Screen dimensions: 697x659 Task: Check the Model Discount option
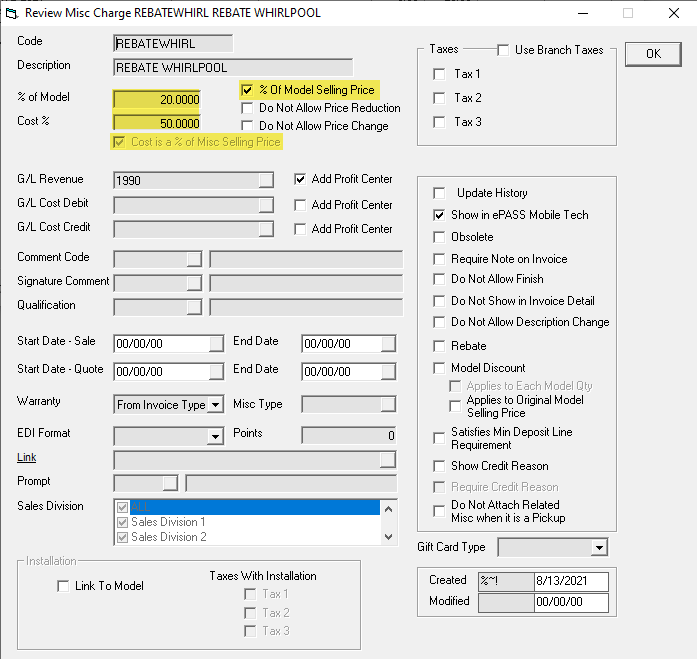tap(439, 368)
